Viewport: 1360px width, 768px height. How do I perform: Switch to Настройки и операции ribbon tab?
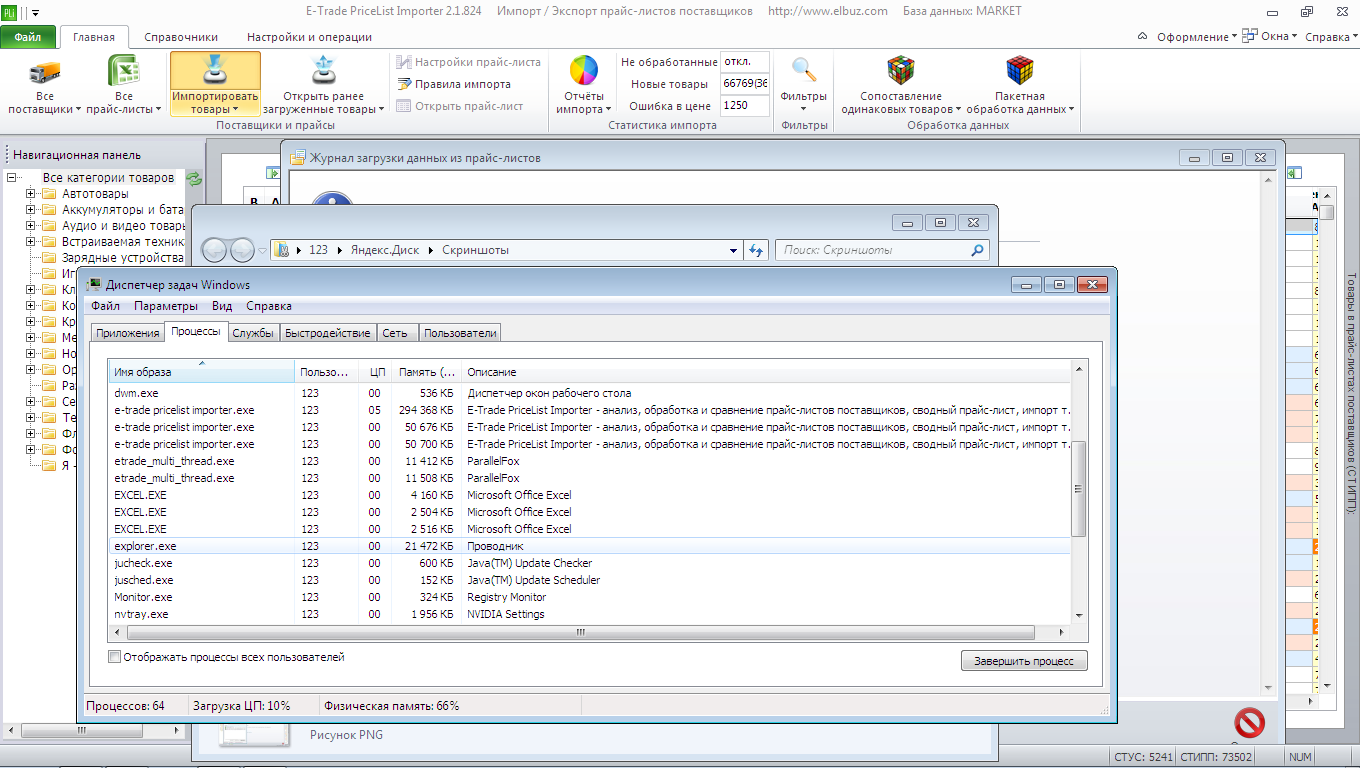[309, 37]
